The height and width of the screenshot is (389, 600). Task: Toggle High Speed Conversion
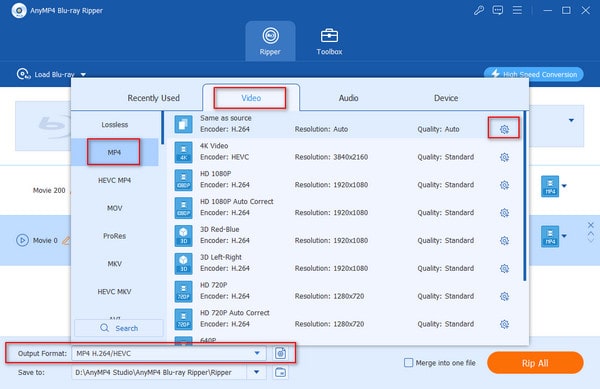(x=534, y=74)
